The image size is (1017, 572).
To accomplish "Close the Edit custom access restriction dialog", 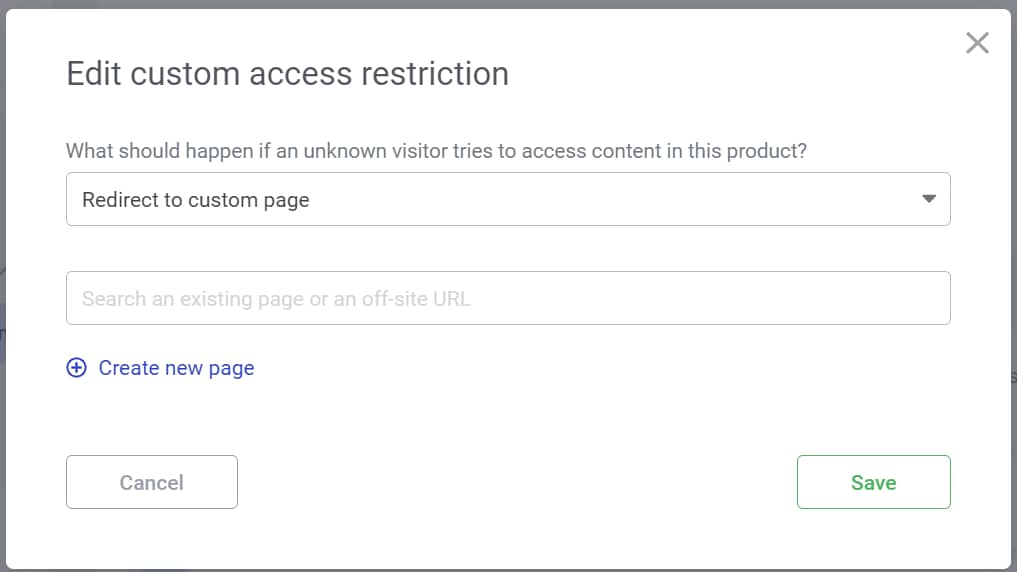I will pyautogui.click(x=977, y=42).
